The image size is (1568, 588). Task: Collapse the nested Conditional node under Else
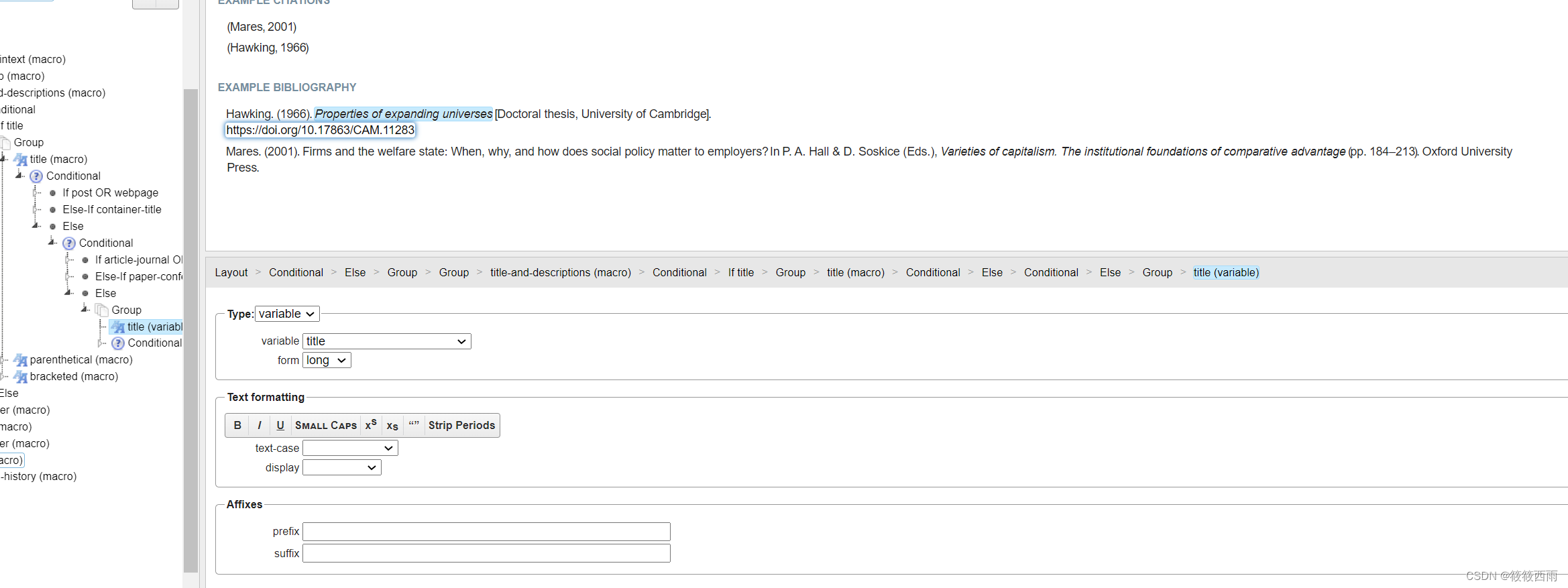tap(52, 242)
